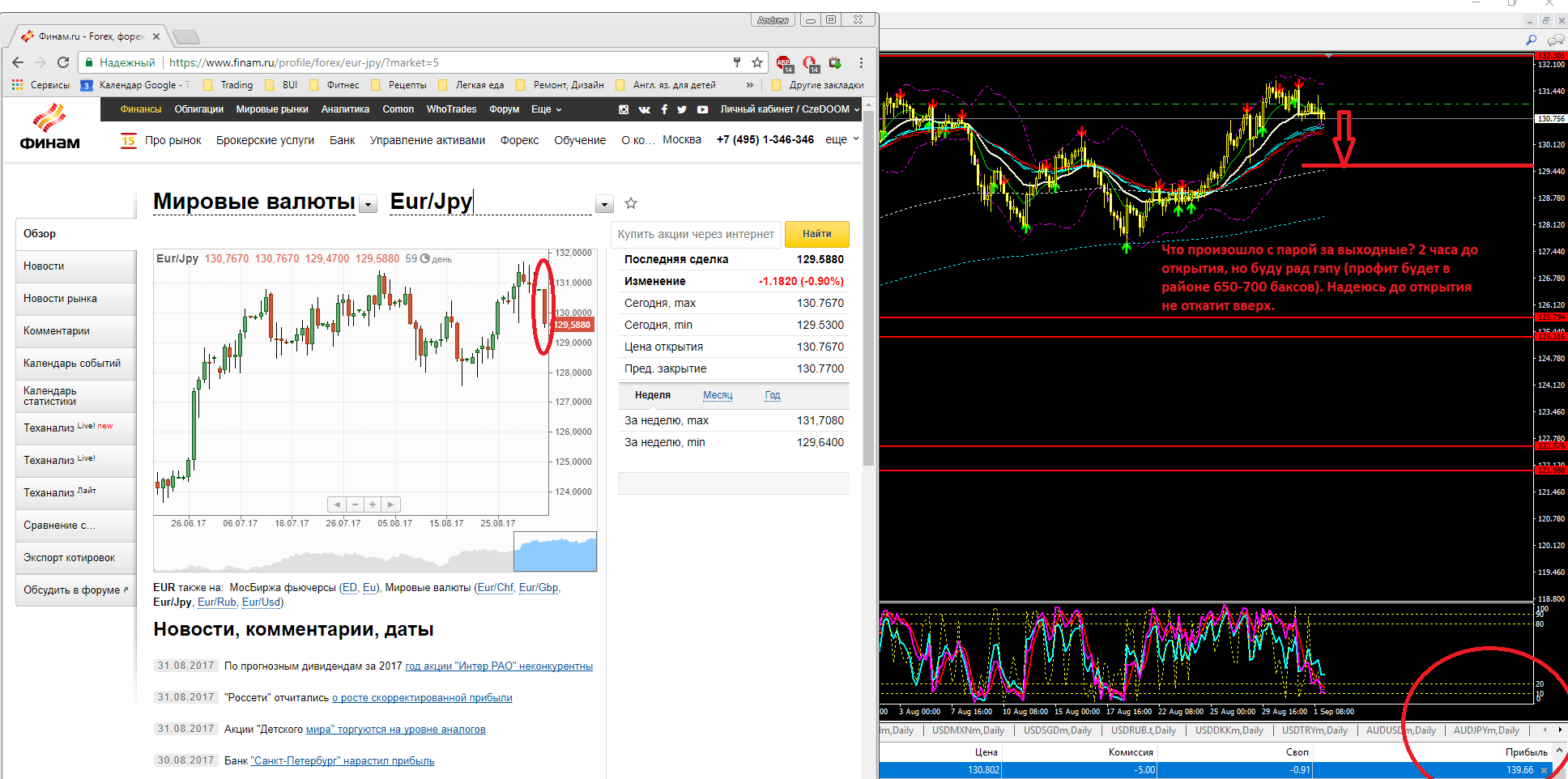The image size is (1568, 779).
Task: Open the Аналитика menu item
Action: 345,109
